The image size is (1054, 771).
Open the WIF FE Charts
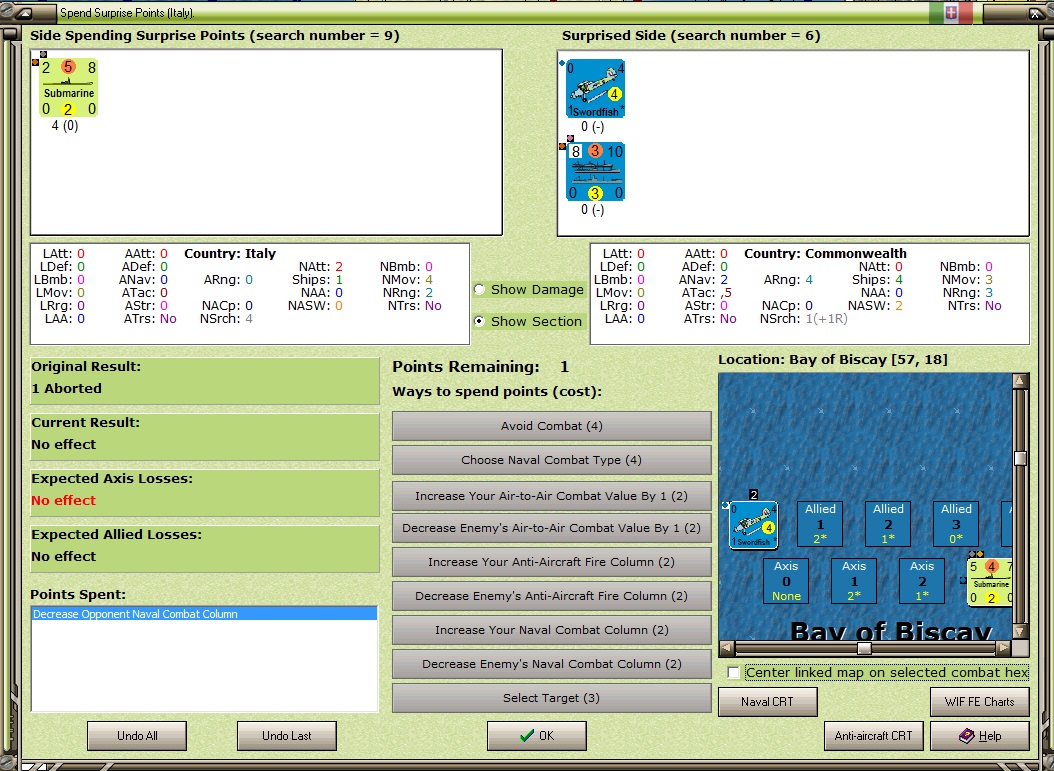point(979,702)
